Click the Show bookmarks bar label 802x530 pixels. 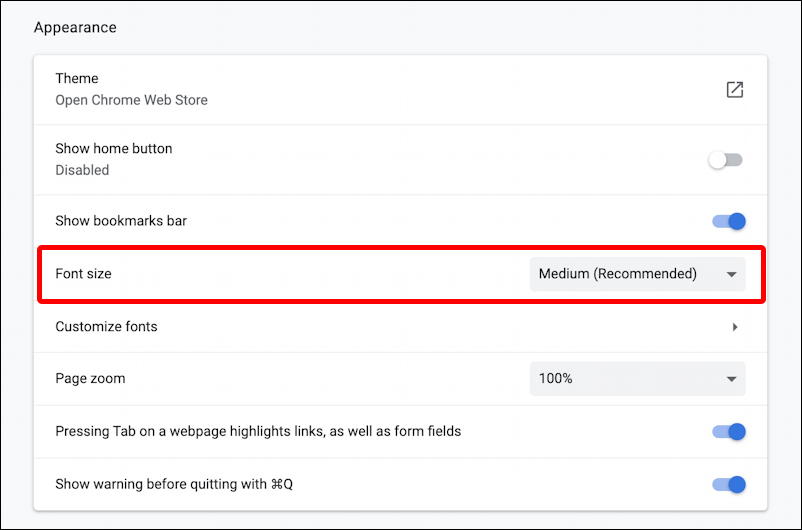(121, 220)
